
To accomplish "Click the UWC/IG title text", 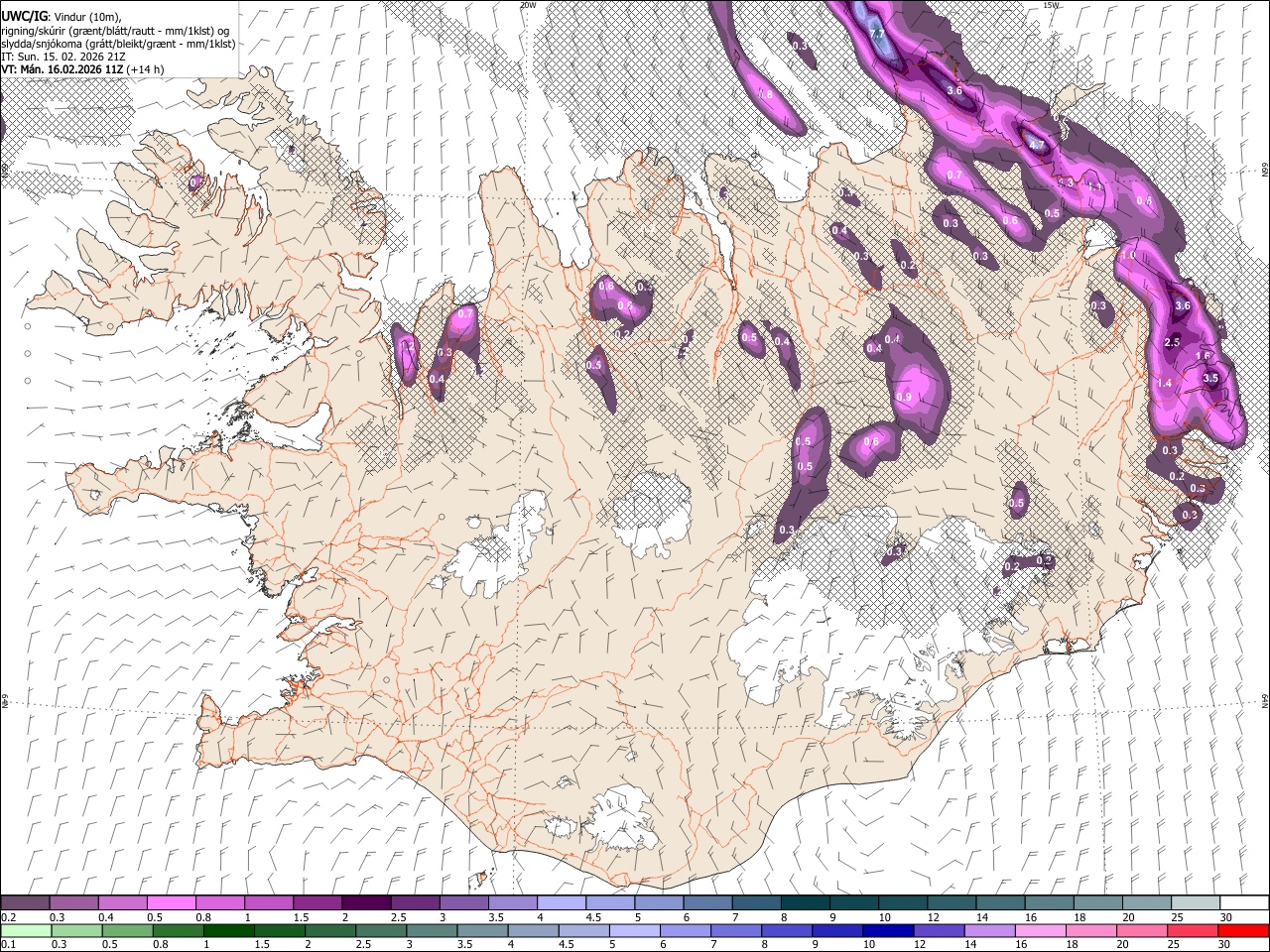I will point(23,15).
